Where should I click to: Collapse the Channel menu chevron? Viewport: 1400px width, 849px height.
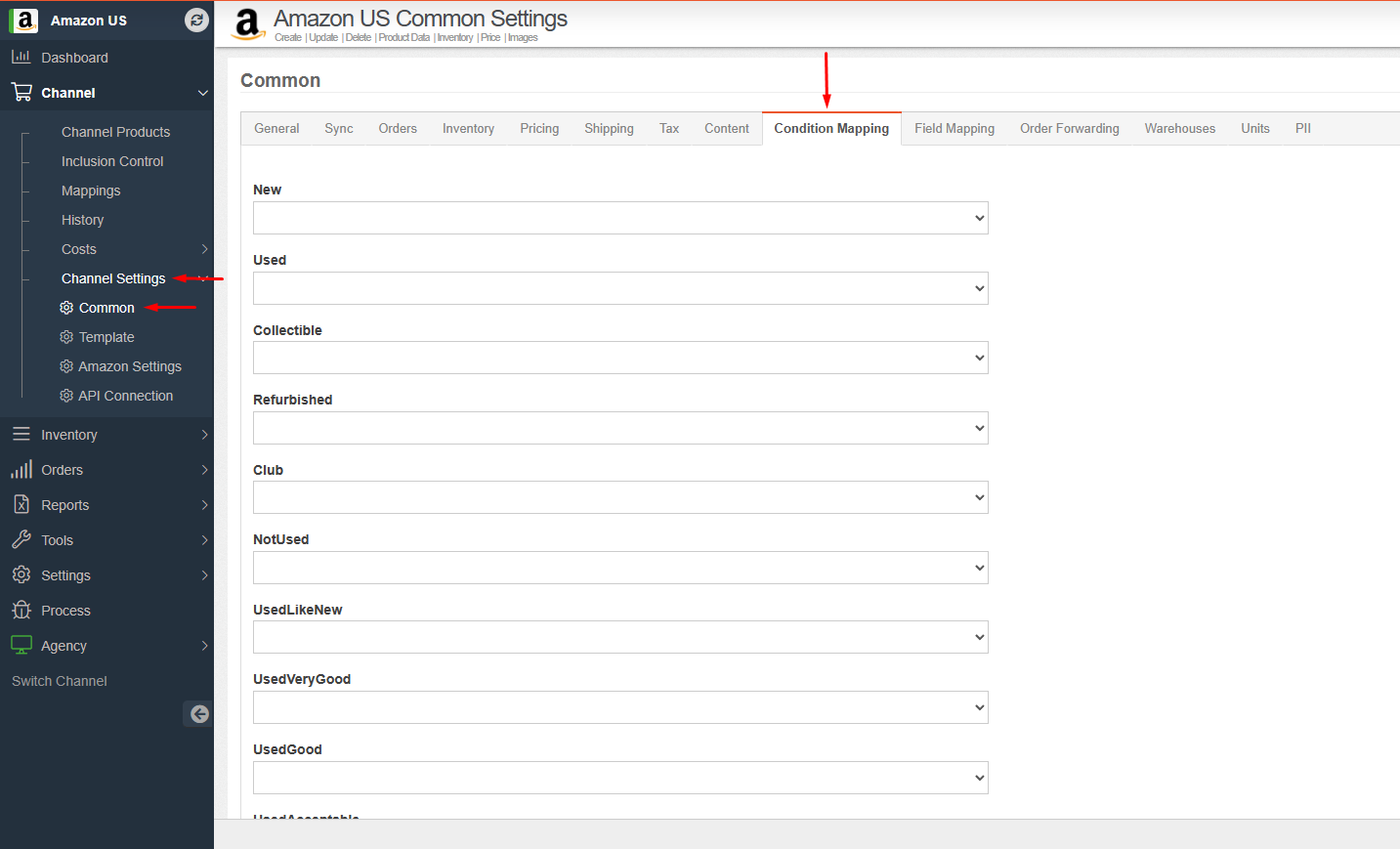tap(203, 93)
